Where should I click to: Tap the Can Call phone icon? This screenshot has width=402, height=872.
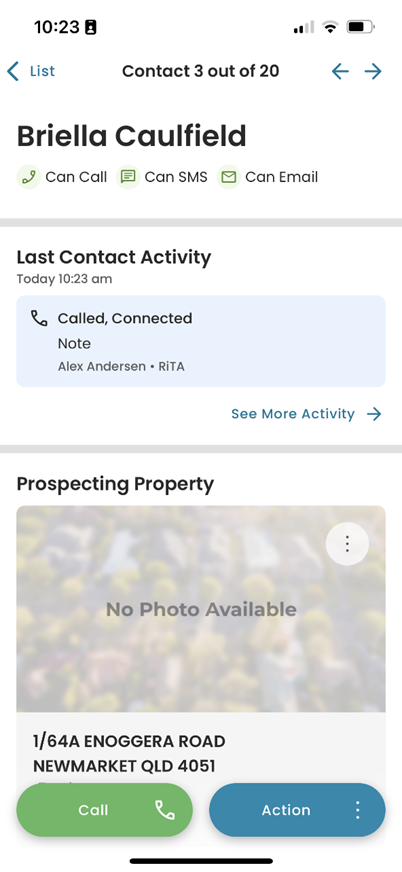pos(29,177)
